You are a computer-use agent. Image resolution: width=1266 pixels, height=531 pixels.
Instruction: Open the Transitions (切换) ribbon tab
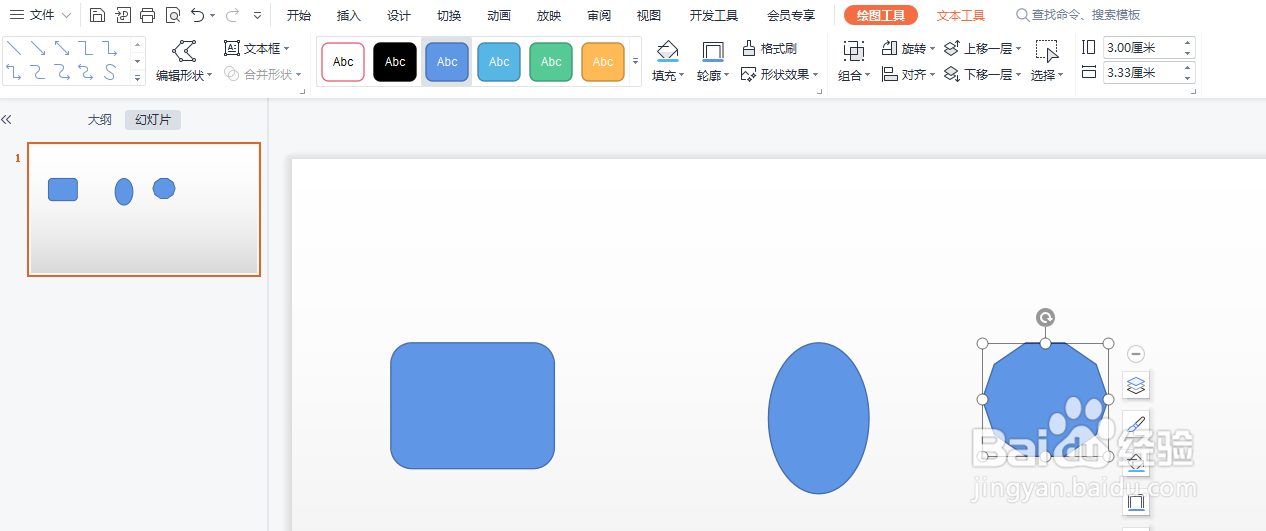click(x=449, y=15)
